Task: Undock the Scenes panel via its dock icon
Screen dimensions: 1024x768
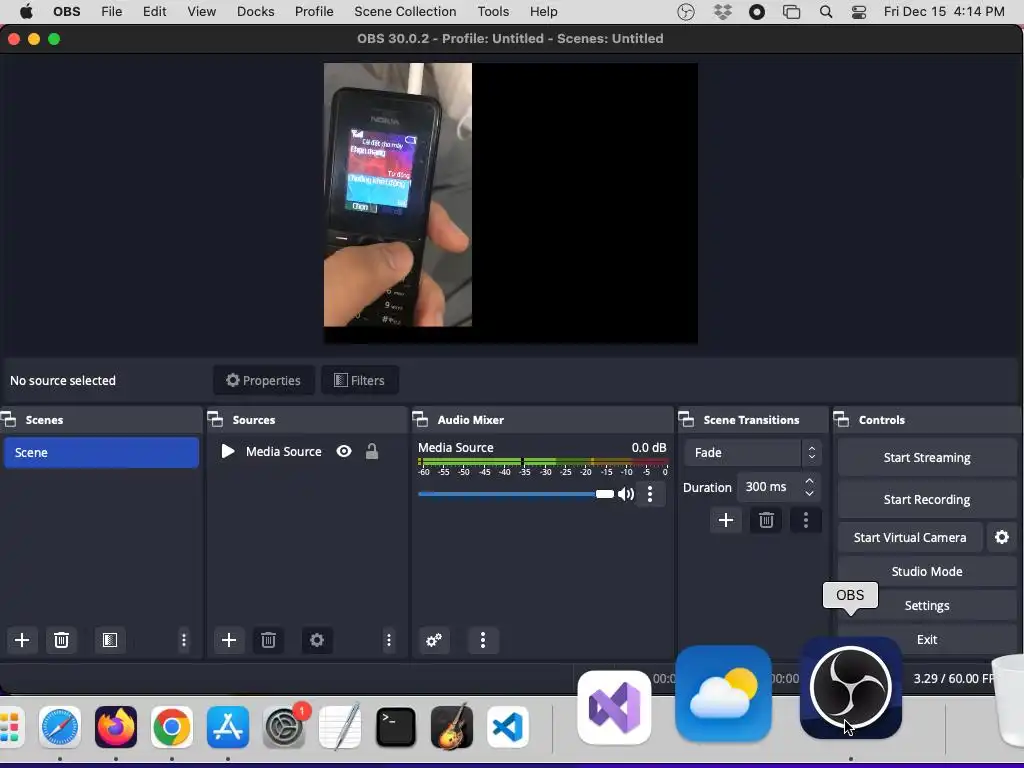Action: (9, 419)
